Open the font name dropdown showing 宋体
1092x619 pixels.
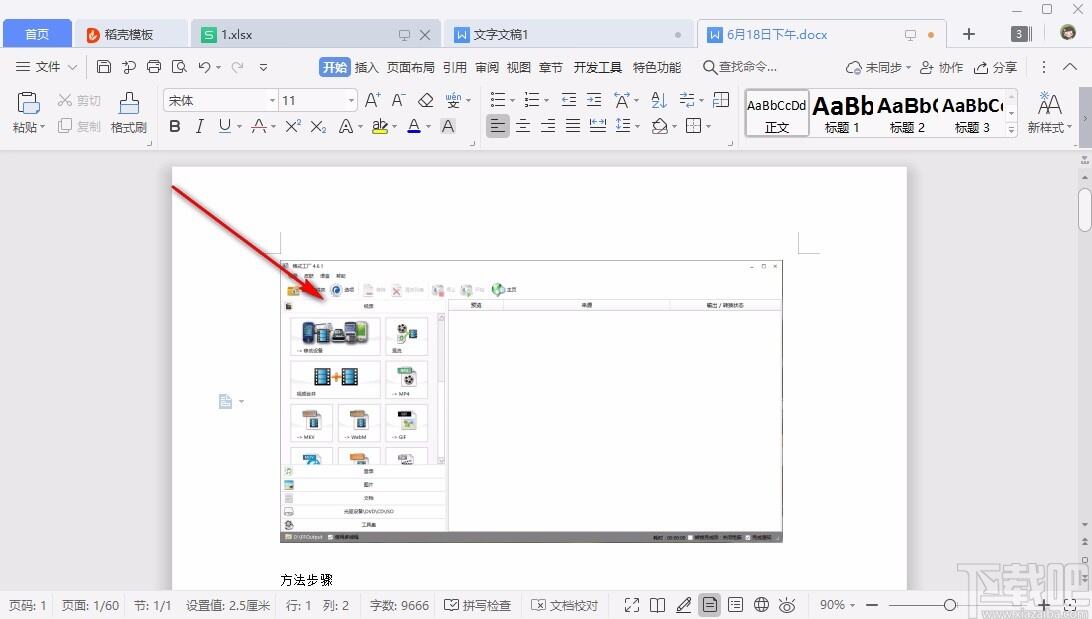click(221, 100)
